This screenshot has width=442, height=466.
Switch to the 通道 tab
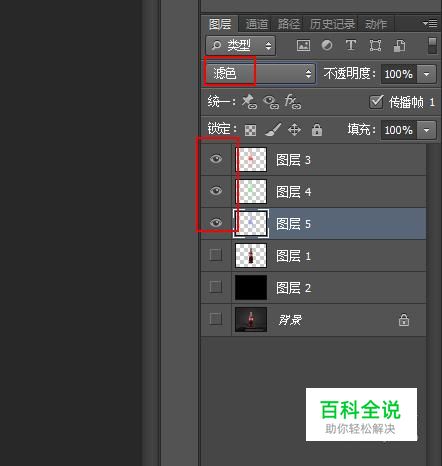[257, 24]
